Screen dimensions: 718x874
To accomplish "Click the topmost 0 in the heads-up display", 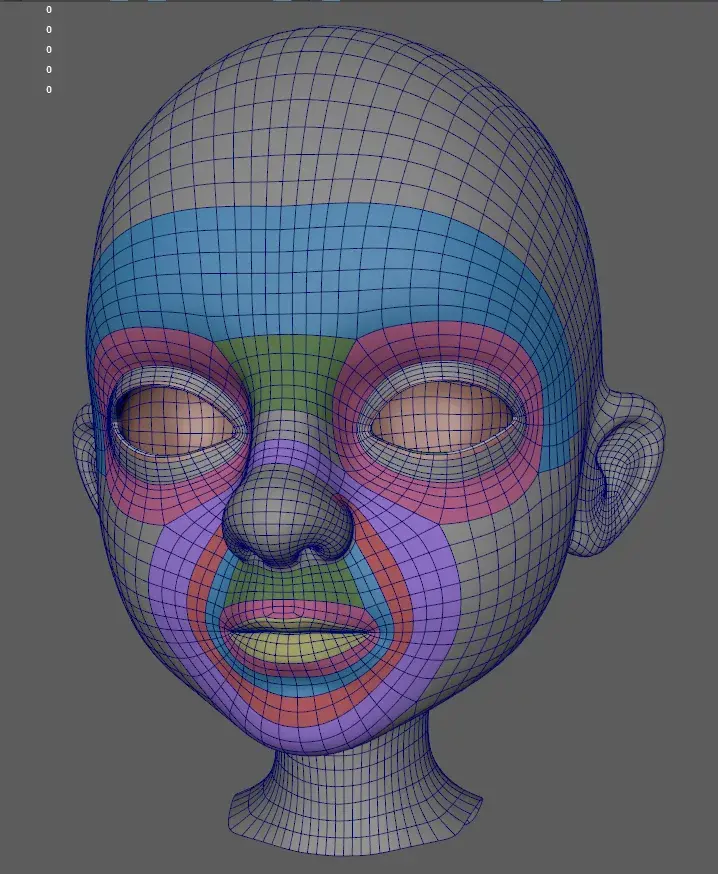I will pos(48,10).
